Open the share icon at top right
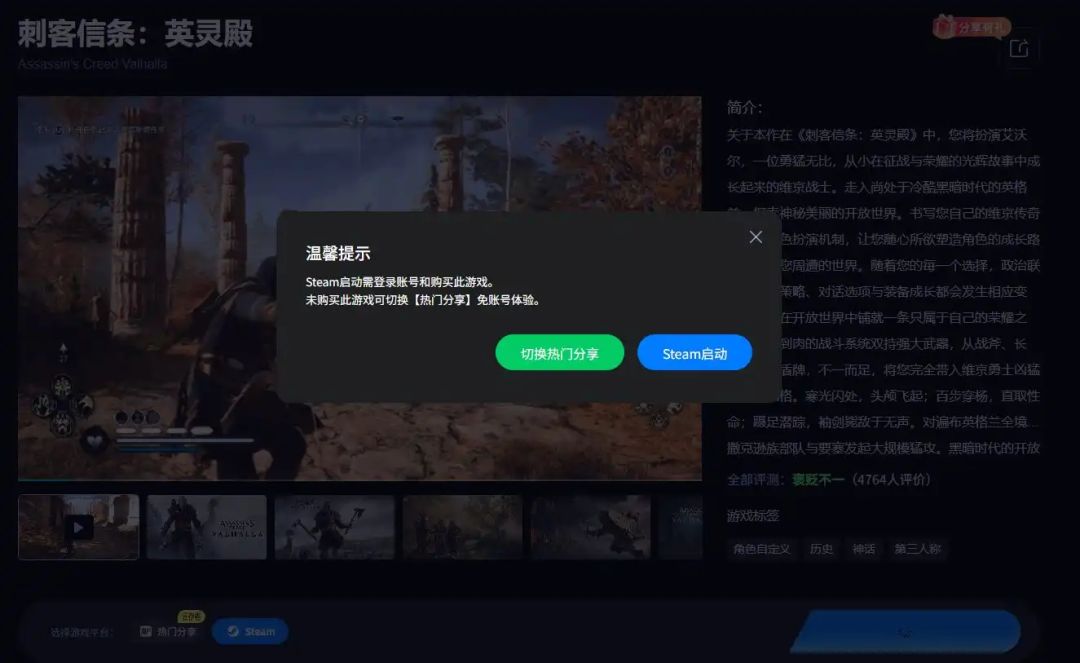Image resolution: width=1080 pixels, height=663 pixels. (1019, 50)
